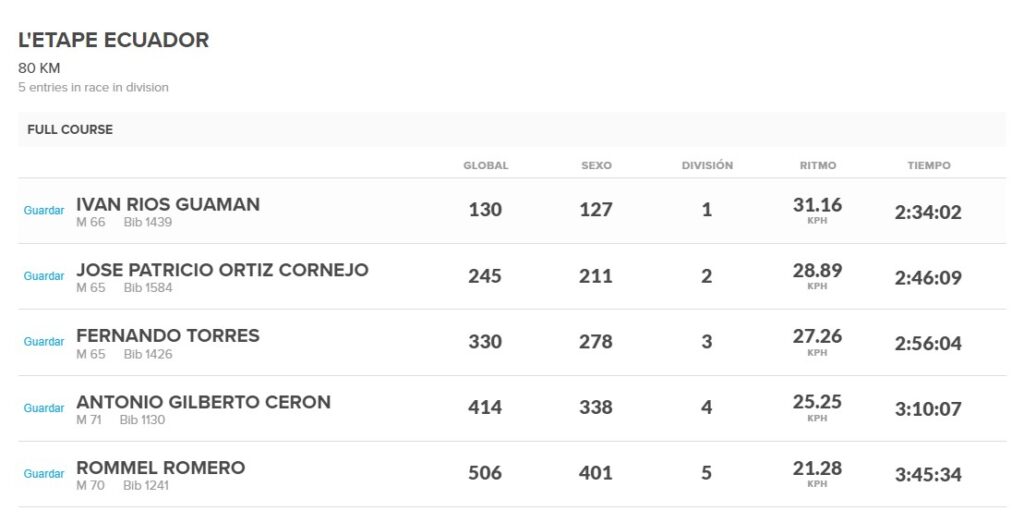Click pace value 21.28 KPH

[817, 473]
